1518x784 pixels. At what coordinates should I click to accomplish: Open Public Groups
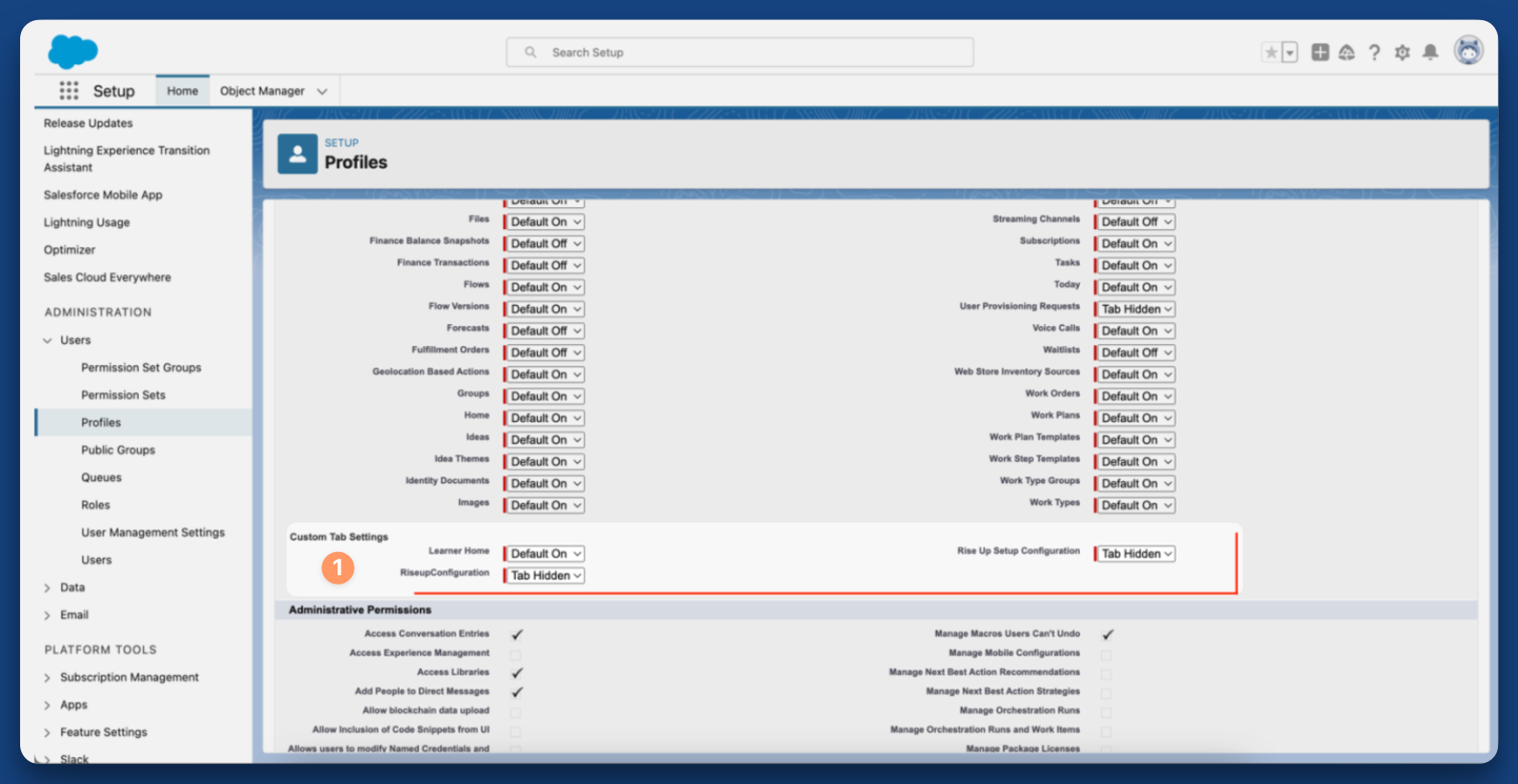(x=118, y=450)
